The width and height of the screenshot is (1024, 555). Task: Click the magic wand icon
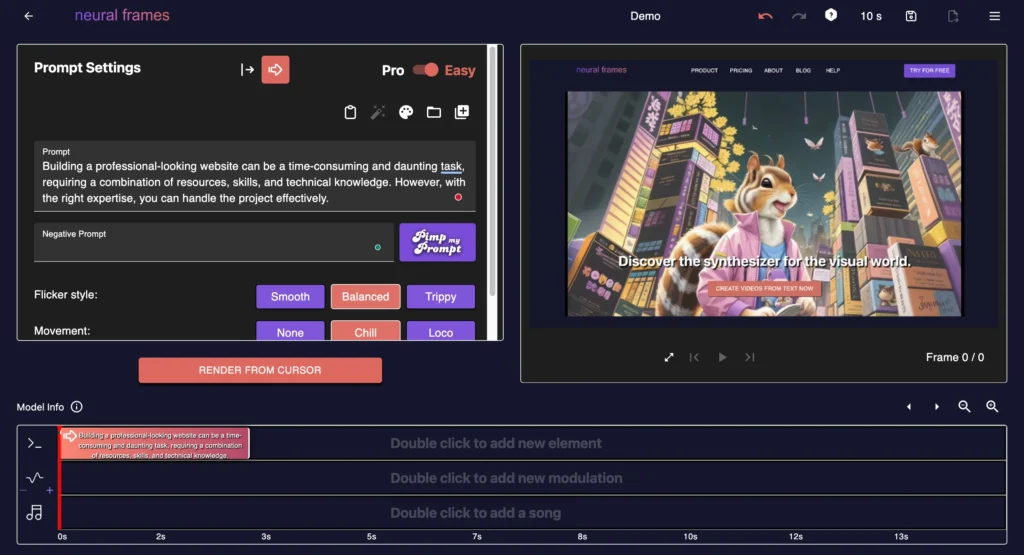tap(377, 112)
